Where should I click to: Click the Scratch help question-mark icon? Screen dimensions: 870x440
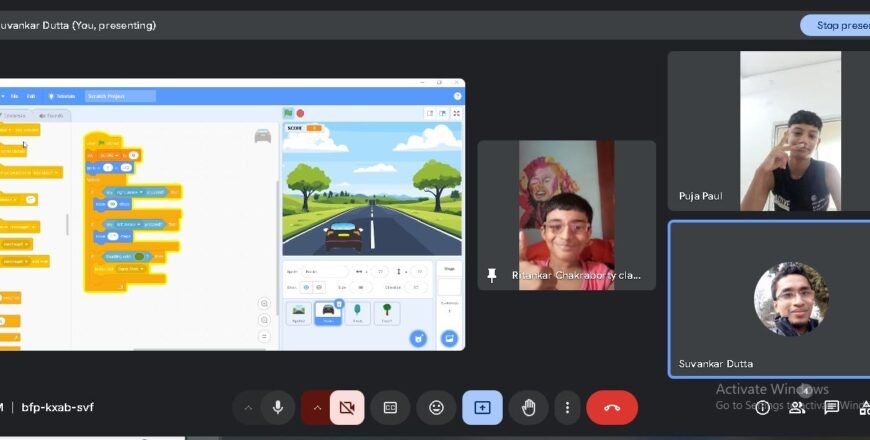click(457, 97)
